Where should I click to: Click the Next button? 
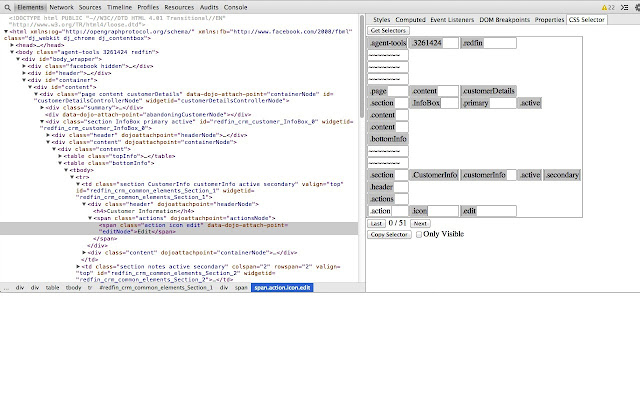pos(420,224)
